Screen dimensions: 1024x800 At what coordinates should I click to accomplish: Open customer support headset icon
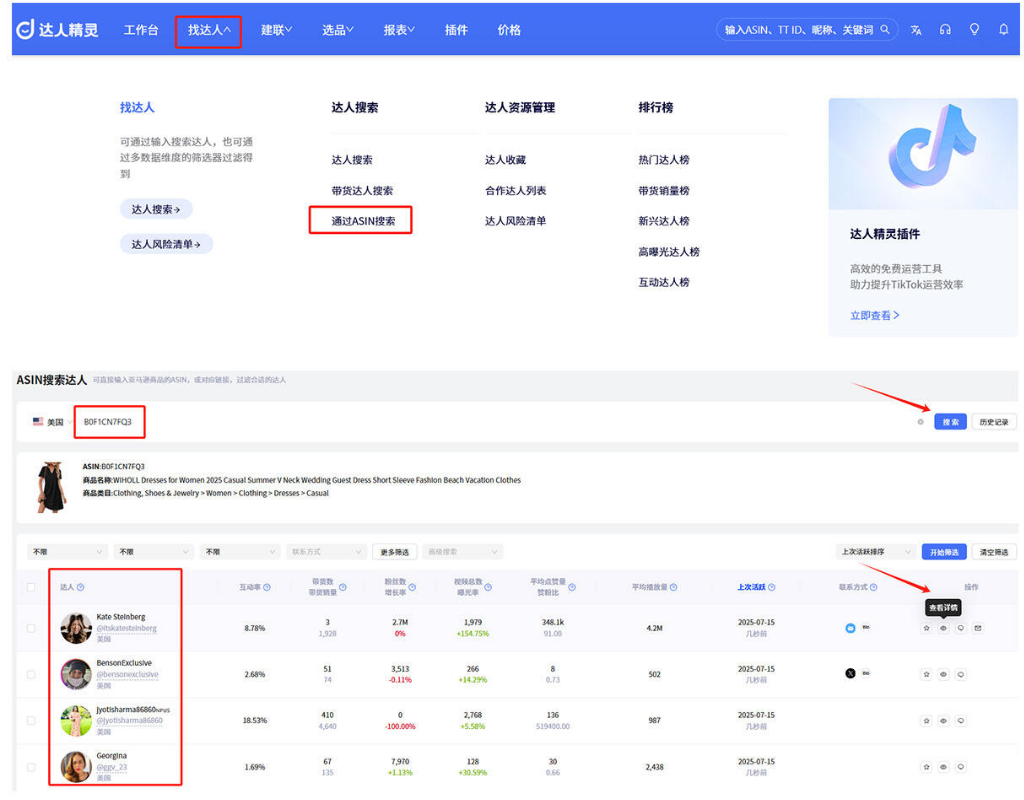pyautogui.click(x=945, y=30)
